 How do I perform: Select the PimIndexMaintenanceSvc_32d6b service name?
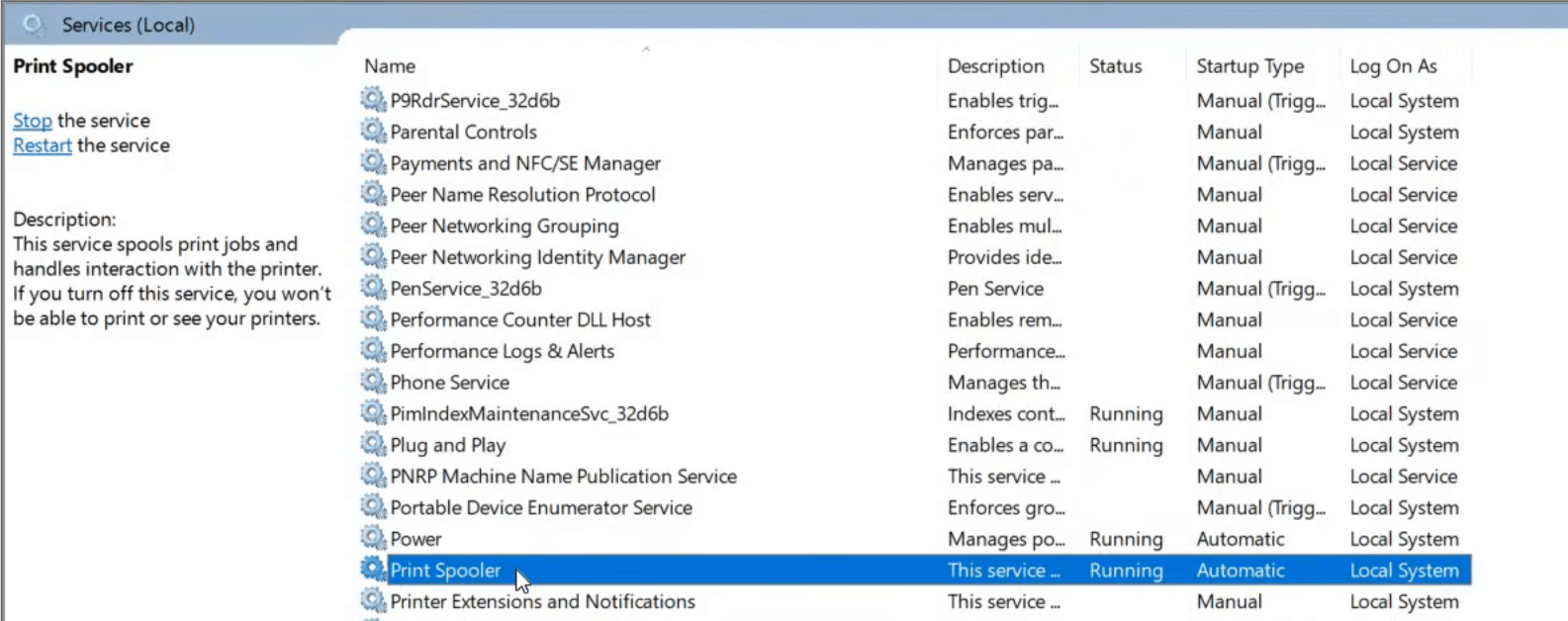[x=529, y=413]
